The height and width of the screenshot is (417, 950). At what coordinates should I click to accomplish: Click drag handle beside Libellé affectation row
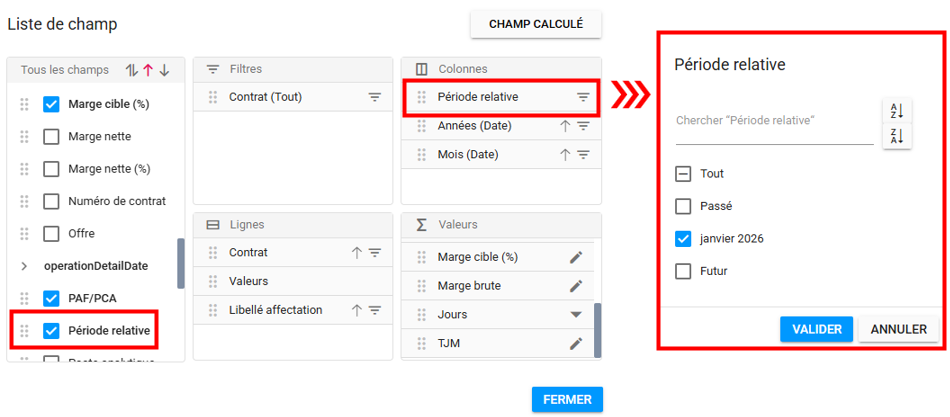212,310
